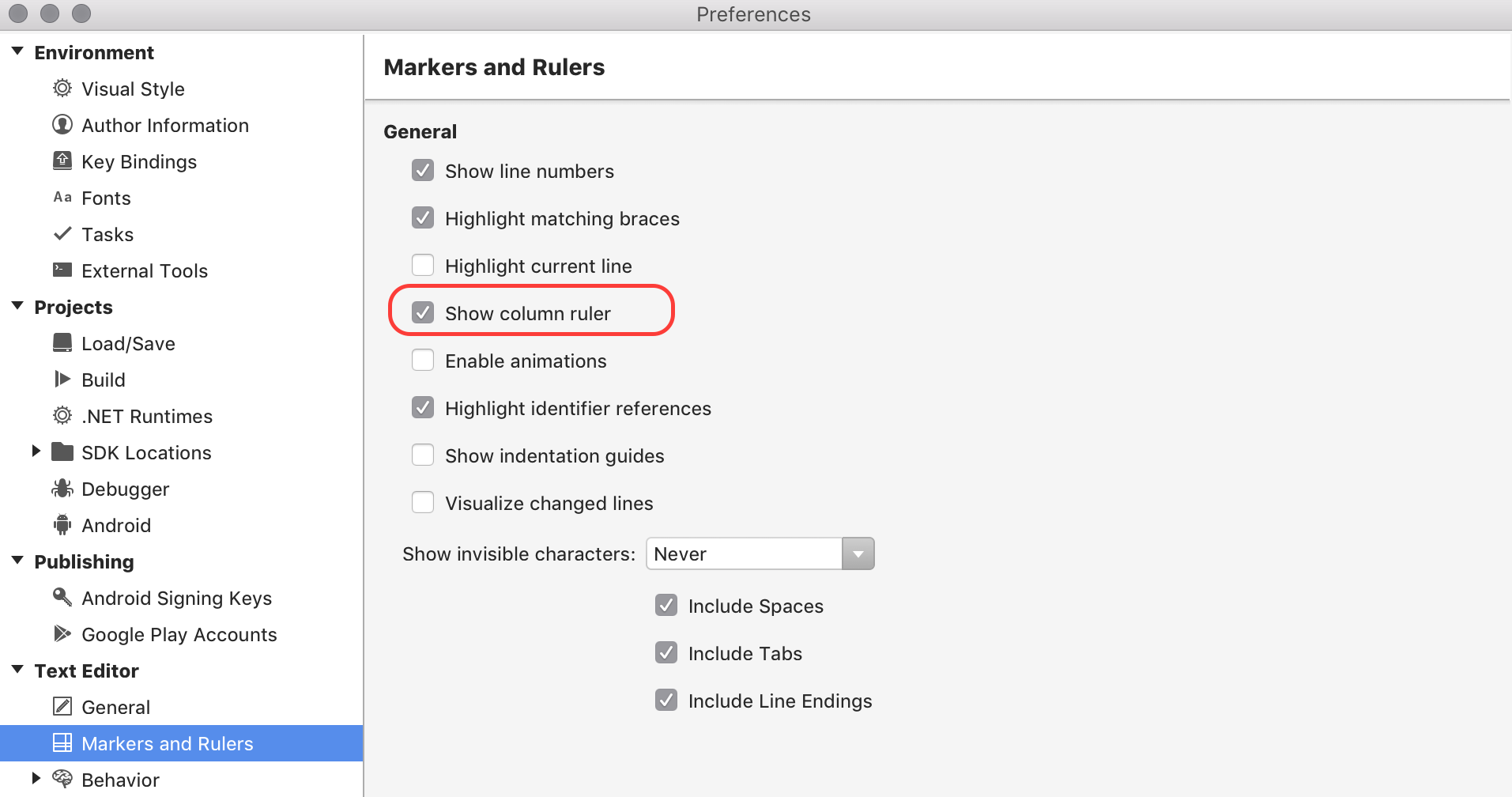Select the Markers and Rulers entry
This screenshot has height=797, width=1512.
[x=167, y=742]
